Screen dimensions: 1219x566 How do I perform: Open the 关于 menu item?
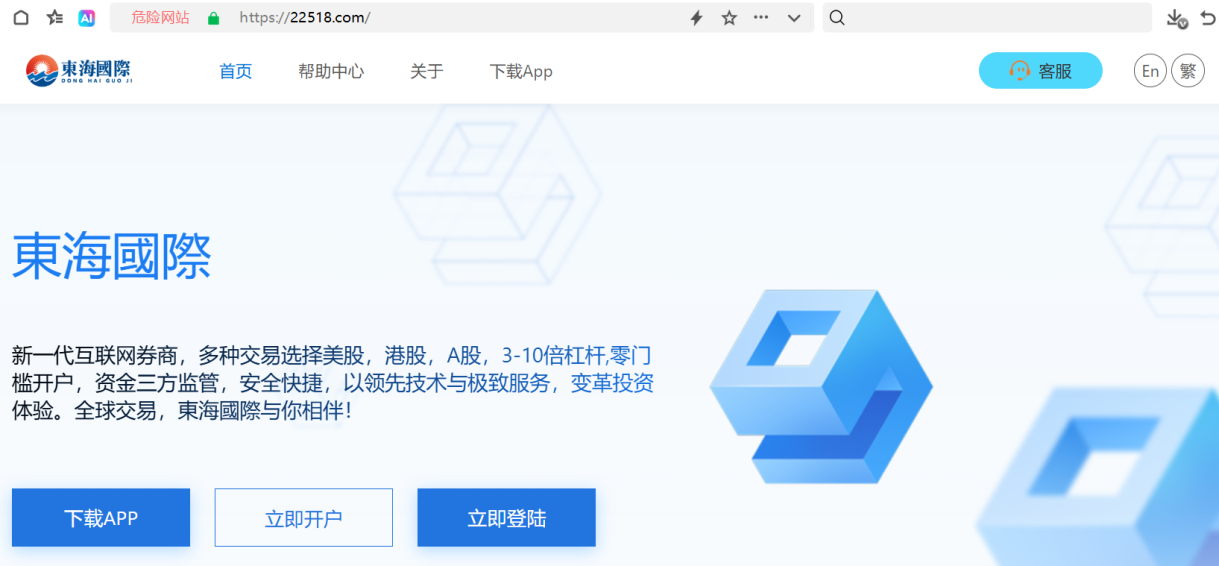coord(427,71)
